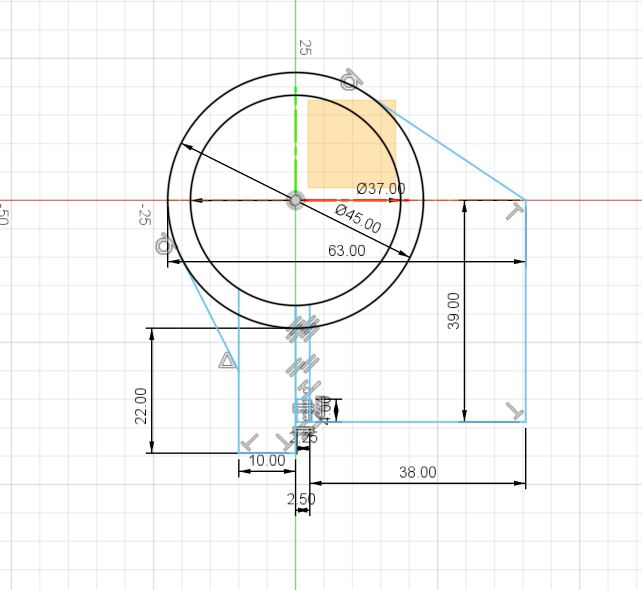This screenshot has width=642, height=590.
Task: Select the perpendicular constraint icon below the red axis at right
Action: point(515,212)
